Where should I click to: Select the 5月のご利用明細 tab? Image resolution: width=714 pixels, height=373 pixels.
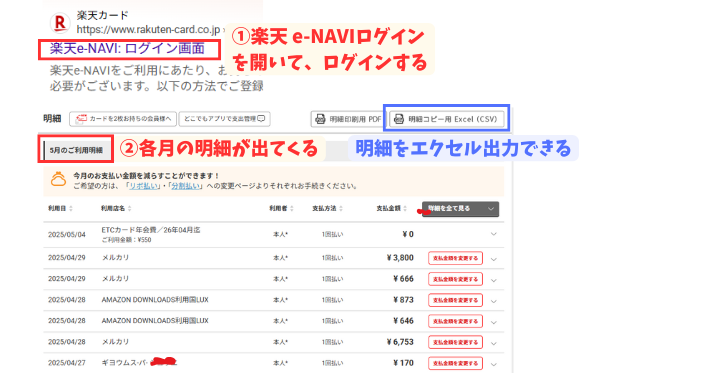[76, 150]
